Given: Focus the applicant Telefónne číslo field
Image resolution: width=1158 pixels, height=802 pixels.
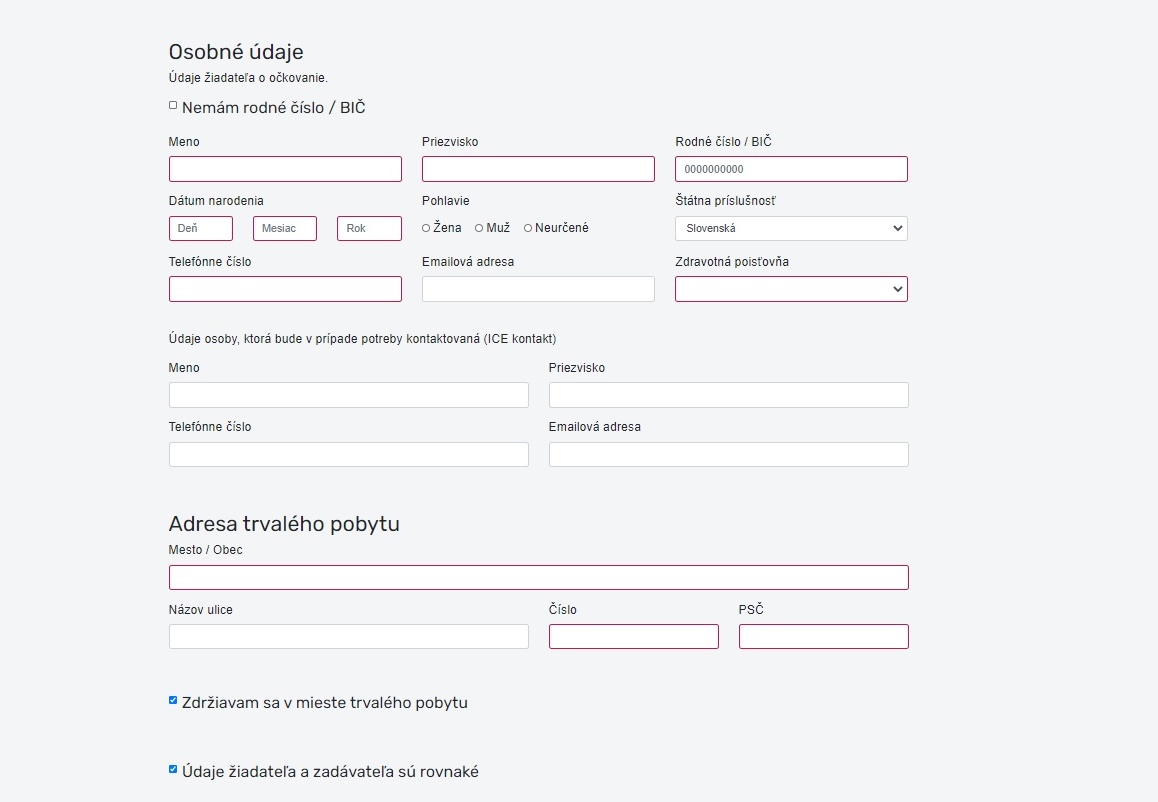Looking at the screenshot, I should coord(285,289).
